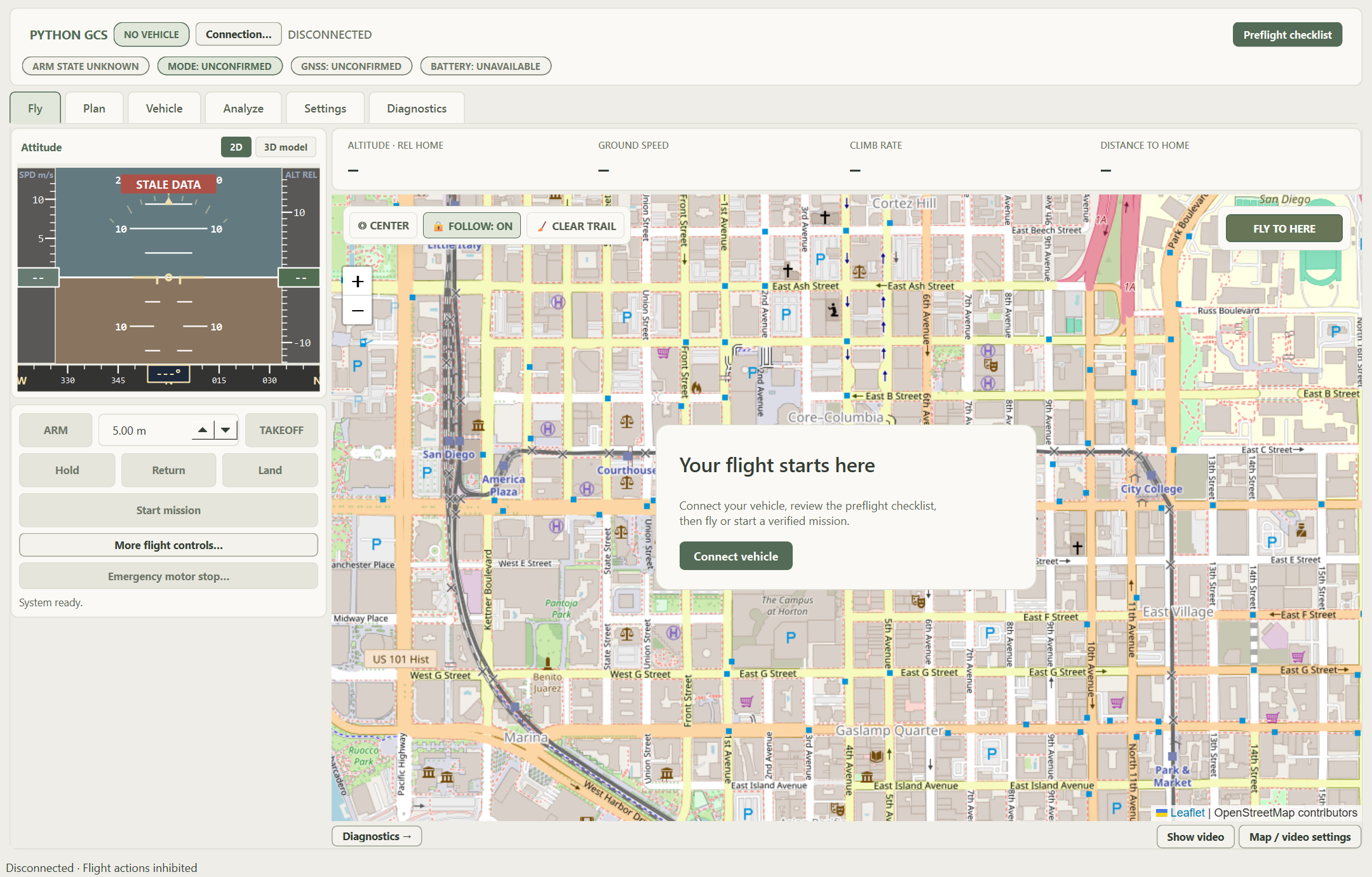Open Diagnostics → link below map
1372x877 pixels.
377,836
